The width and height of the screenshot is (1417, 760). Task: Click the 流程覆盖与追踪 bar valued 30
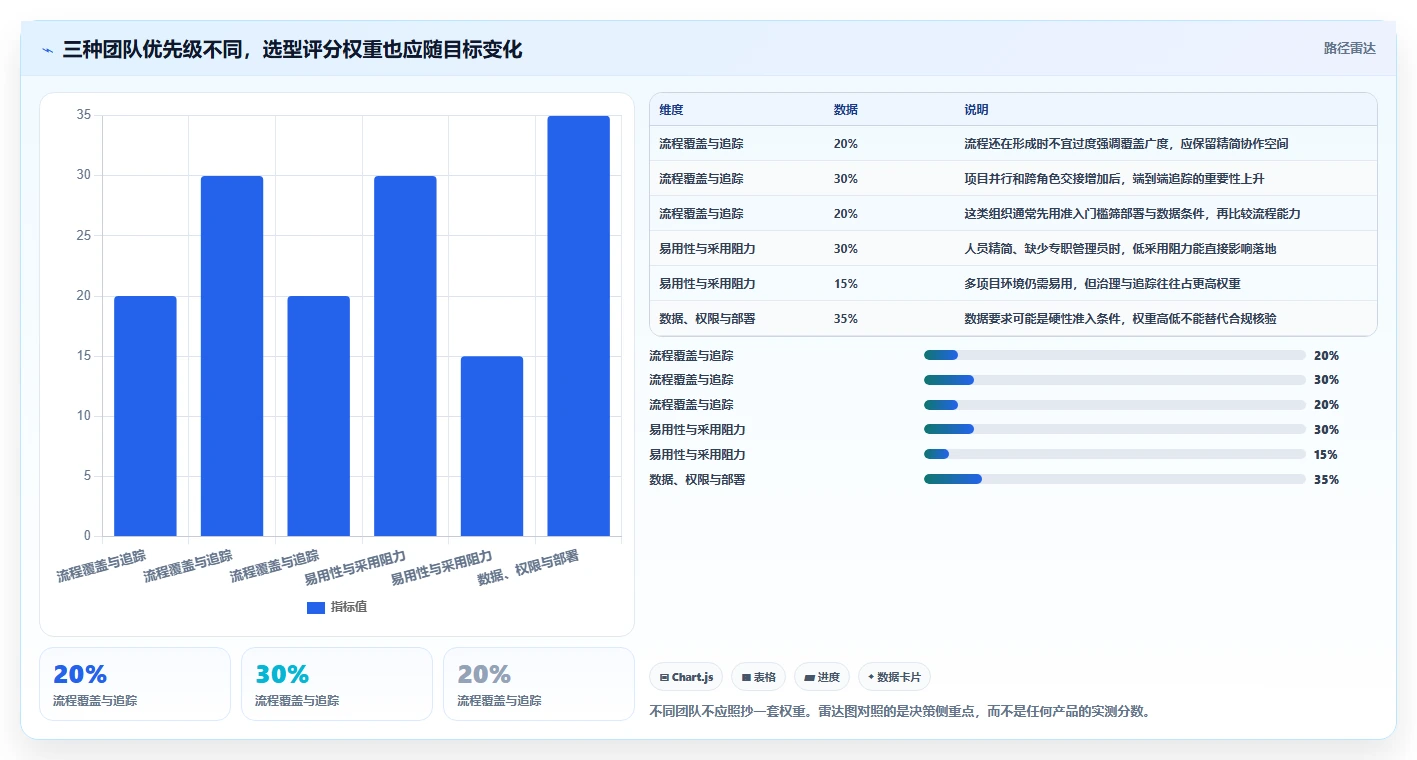point(232,356)
